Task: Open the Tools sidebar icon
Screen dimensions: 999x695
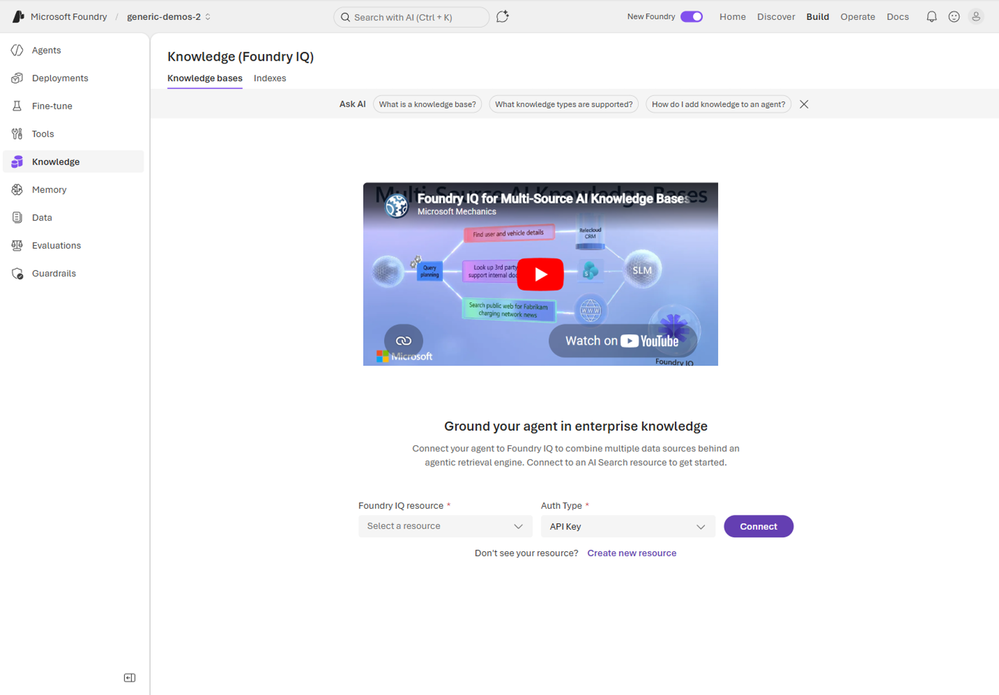Action: point(17,134)
